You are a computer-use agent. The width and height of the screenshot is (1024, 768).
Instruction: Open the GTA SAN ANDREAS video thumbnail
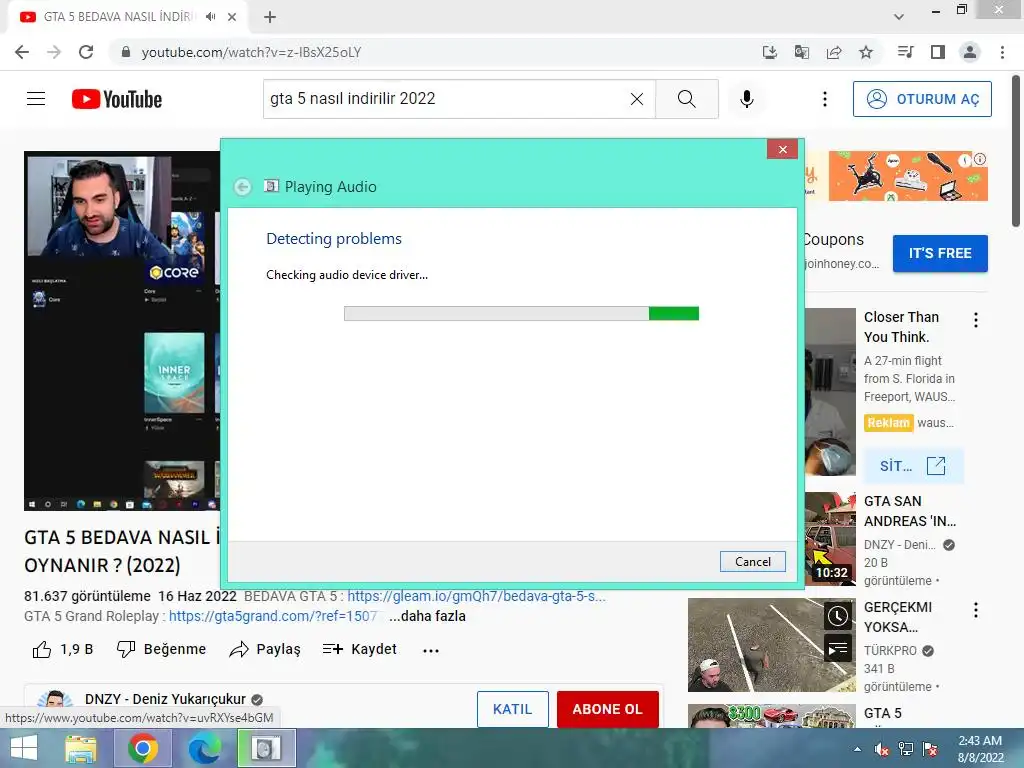coord(830,539)
